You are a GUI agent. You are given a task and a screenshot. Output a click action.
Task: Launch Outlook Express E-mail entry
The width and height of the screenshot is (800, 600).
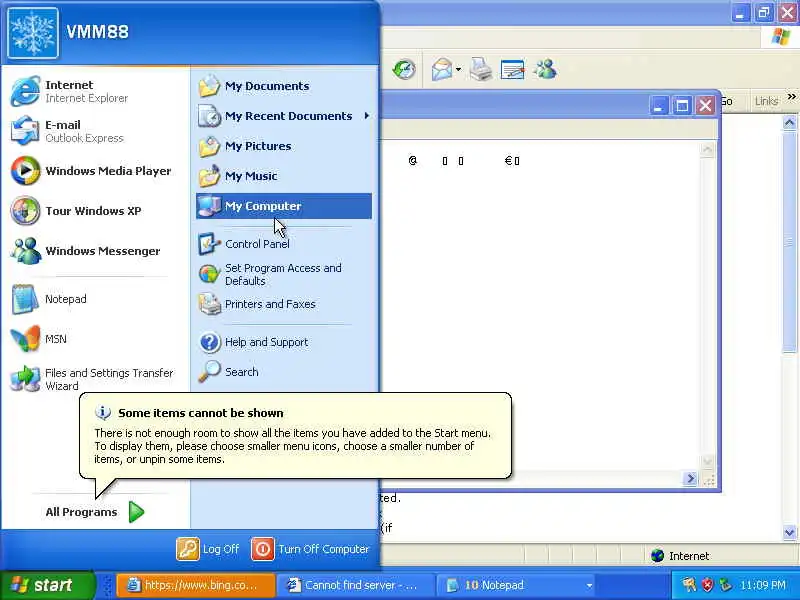(96, 131)
